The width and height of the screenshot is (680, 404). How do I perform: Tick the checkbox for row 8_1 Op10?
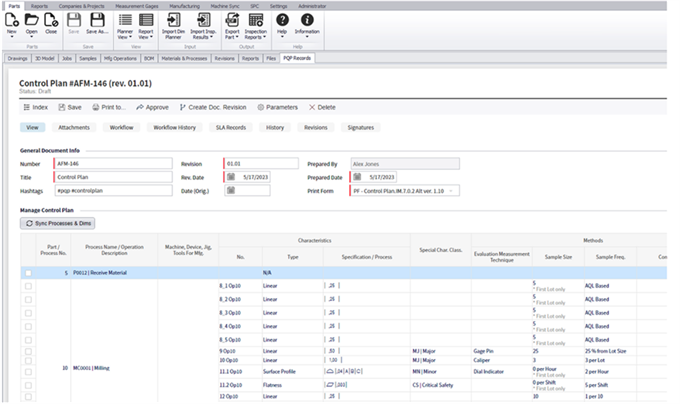click(x=28, y=286)
